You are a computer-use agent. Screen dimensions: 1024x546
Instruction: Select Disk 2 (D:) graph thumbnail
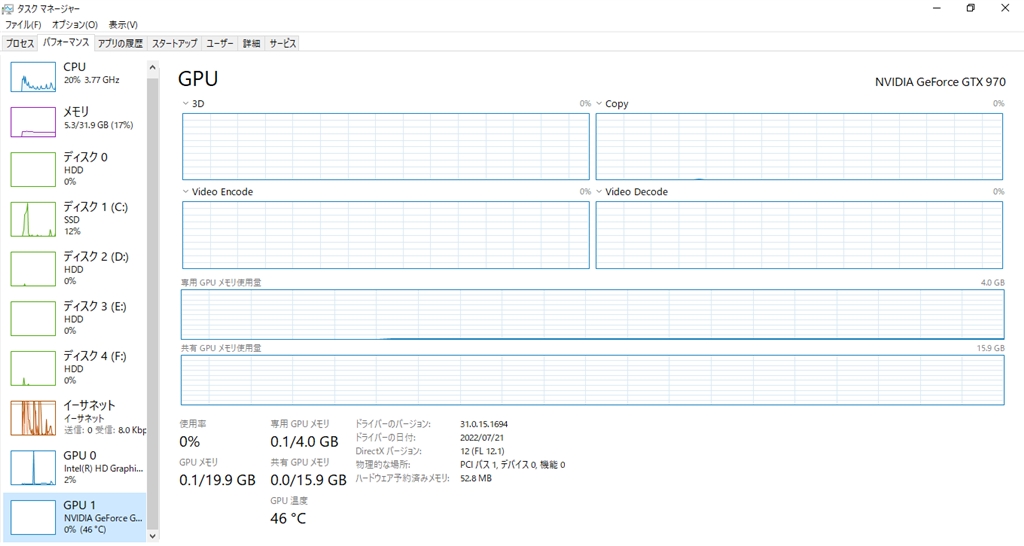pos(33,269)
